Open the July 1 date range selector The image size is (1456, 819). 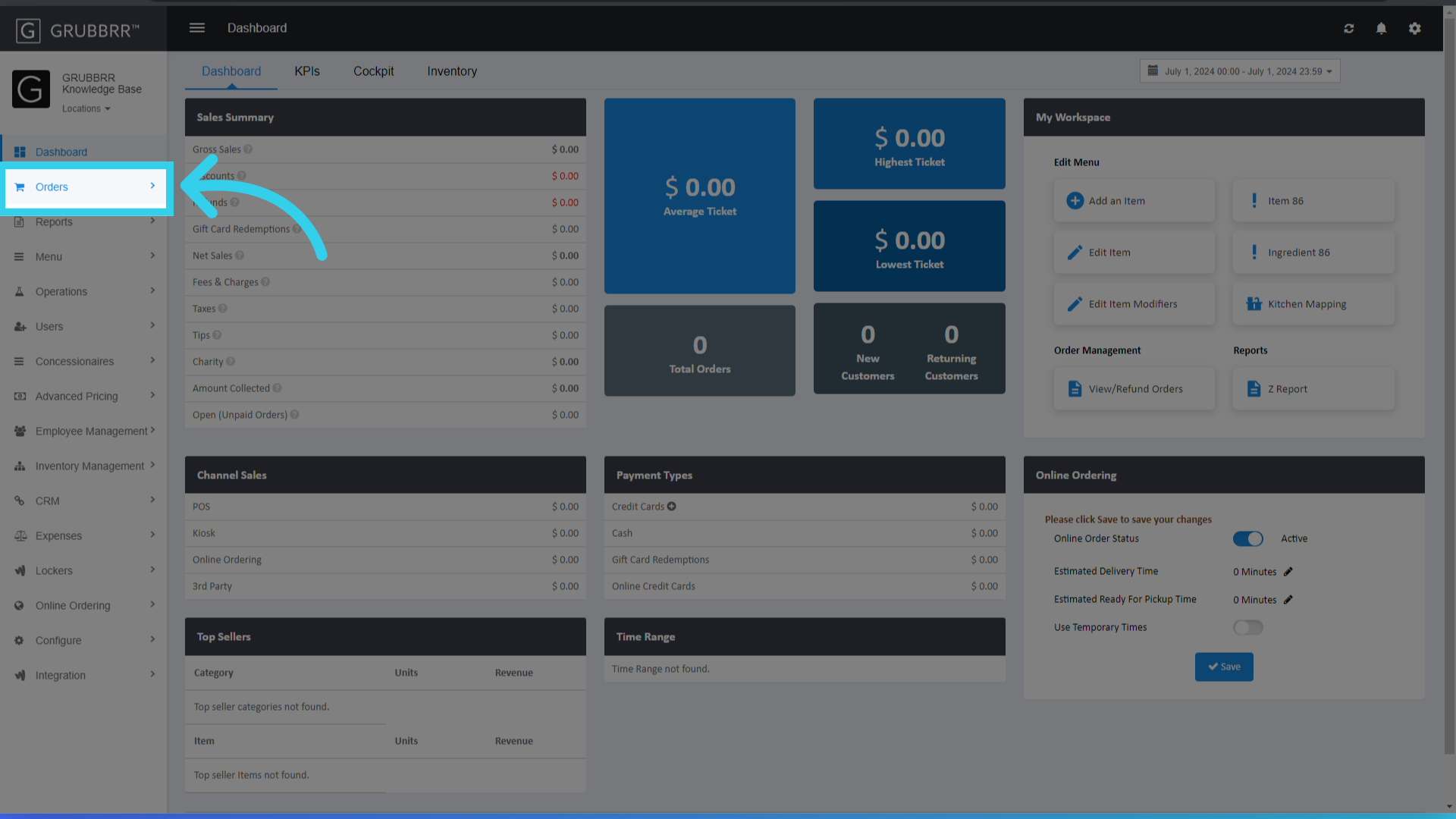(x=1239, y=71)
